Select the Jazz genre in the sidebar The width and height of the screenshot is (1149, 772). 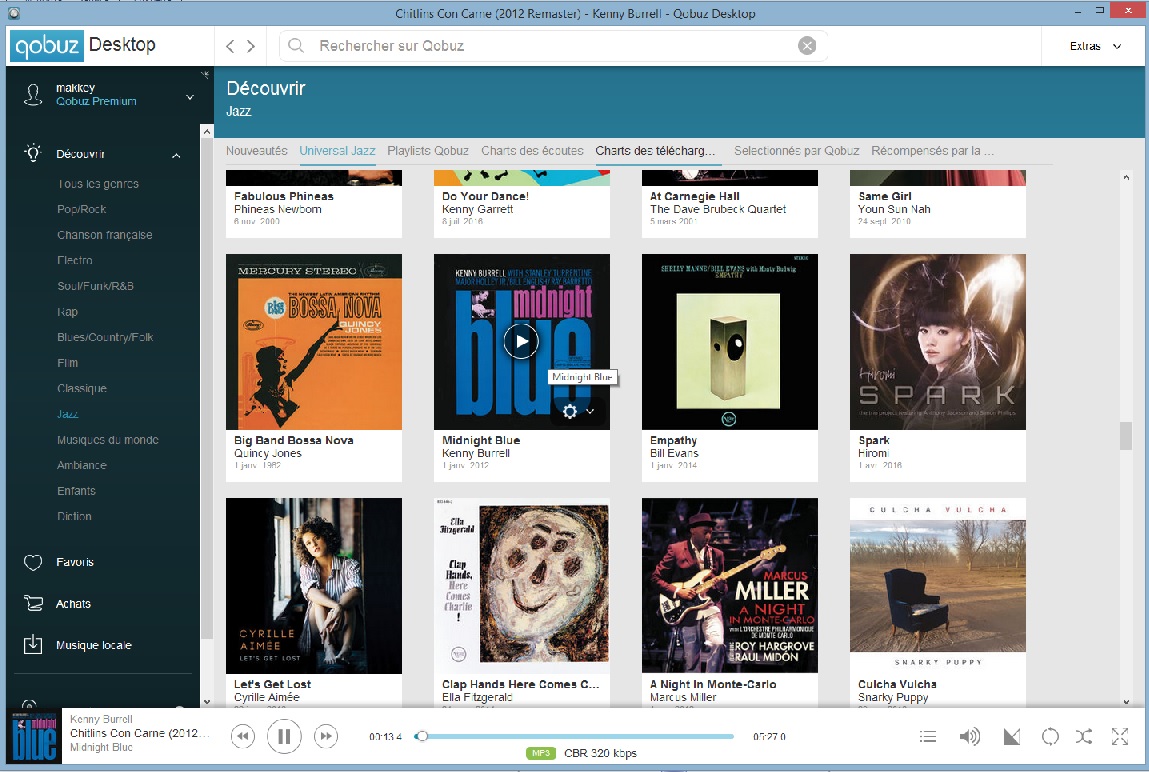coord(67,414)
